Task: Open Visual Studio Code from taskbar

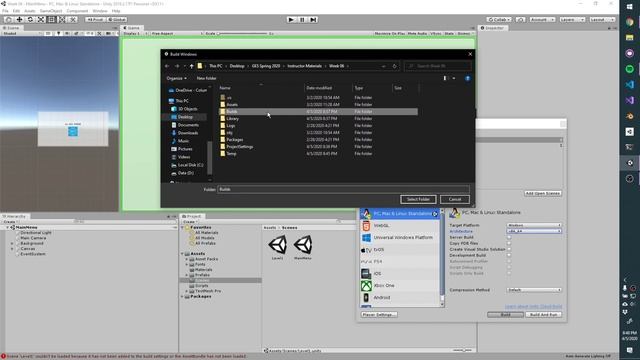Action: pyautogui.click(x=629, y=84)
